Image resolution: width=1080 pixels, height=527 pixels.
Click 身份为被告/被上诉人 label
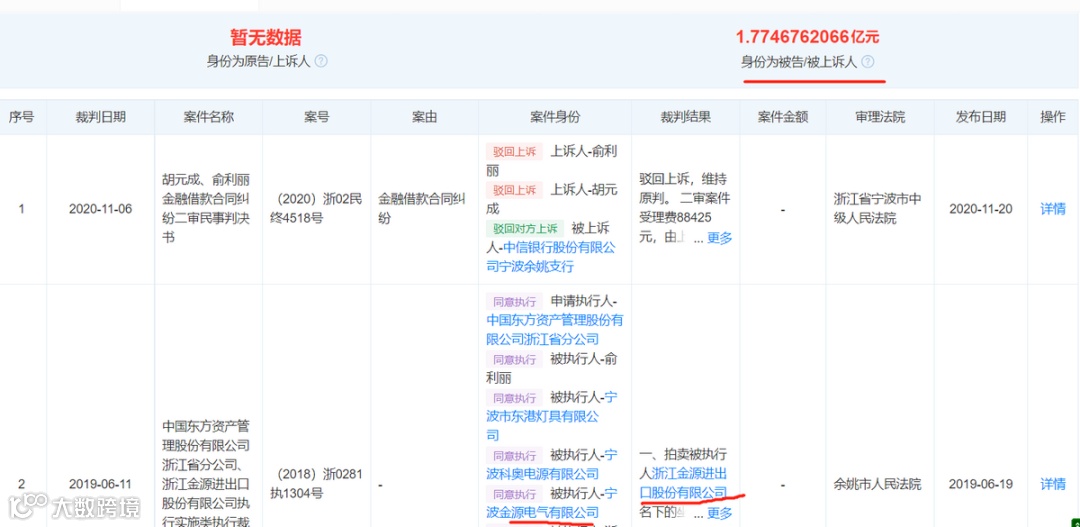click(x=799, y=62)
